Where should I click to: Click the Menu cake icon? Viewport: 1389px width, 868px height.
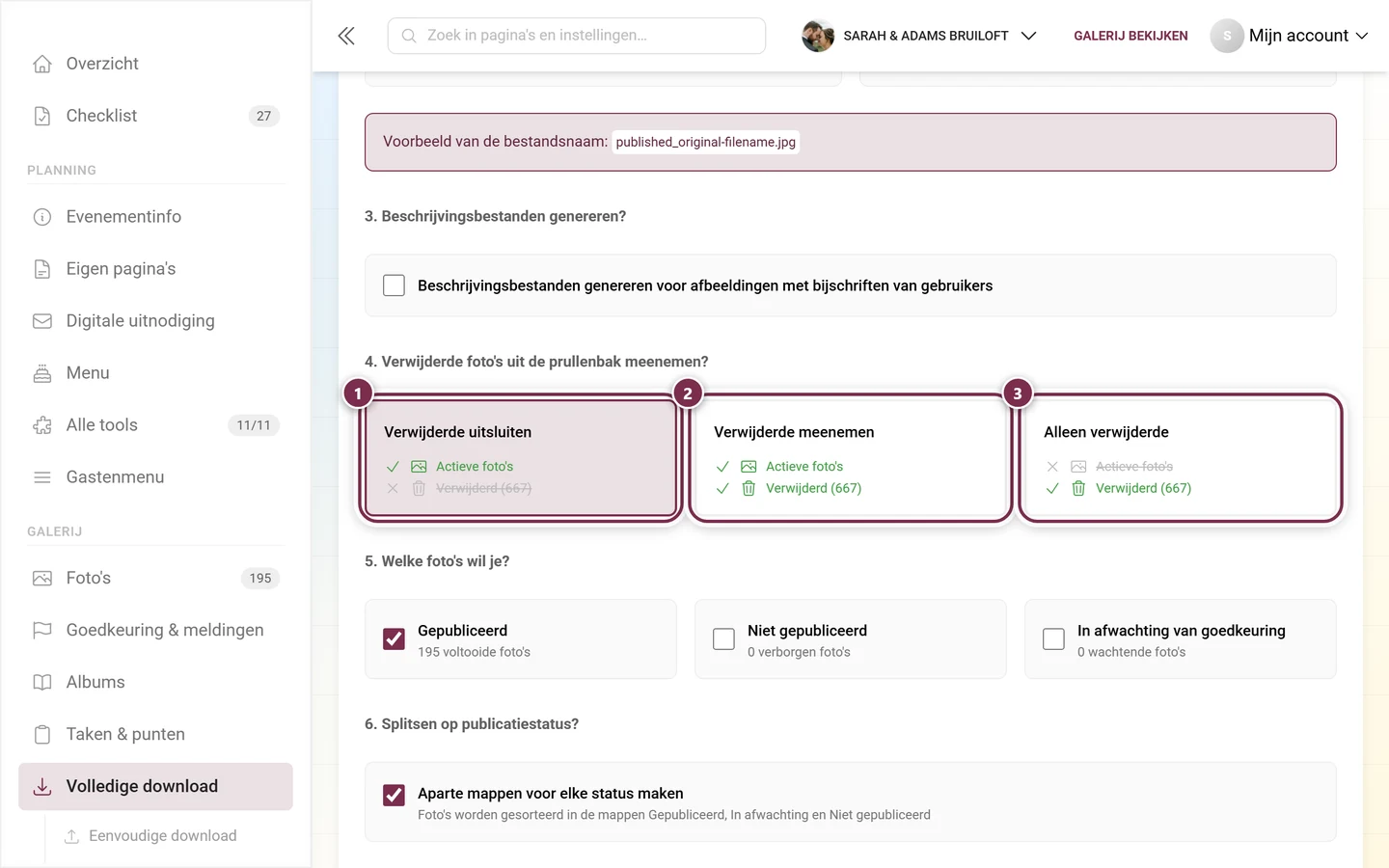click(x=42, y=373)
